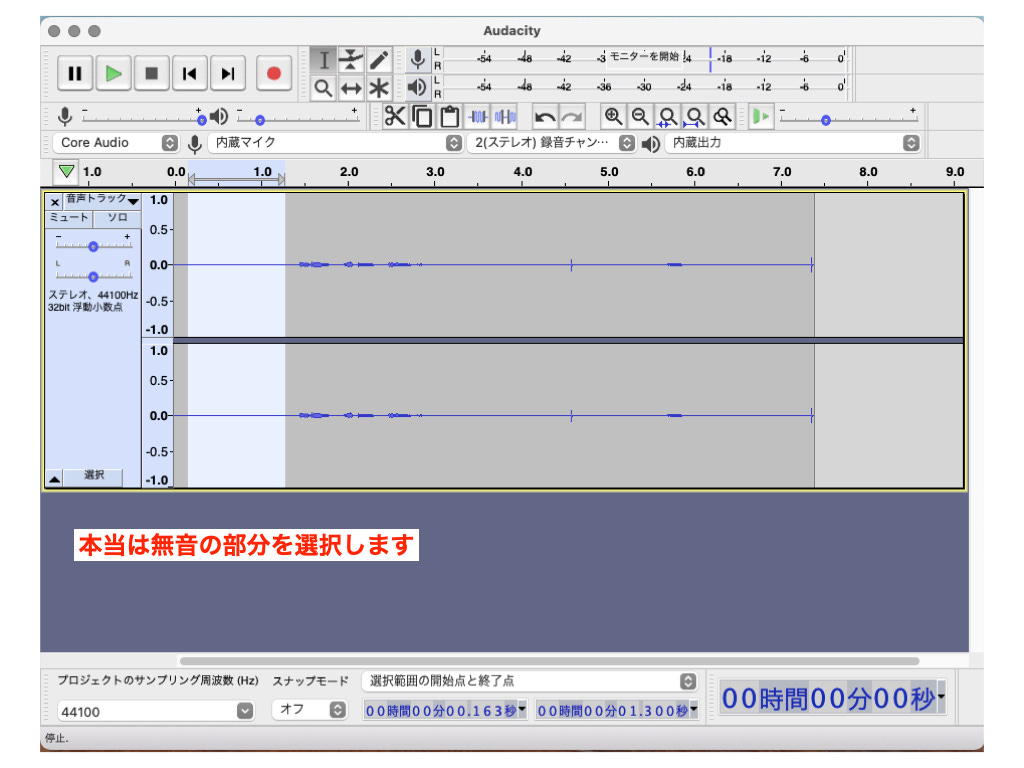Click the timeline ruler at 4.0
The height and width of the screenshot is (768, 1024).
[522, 172]
